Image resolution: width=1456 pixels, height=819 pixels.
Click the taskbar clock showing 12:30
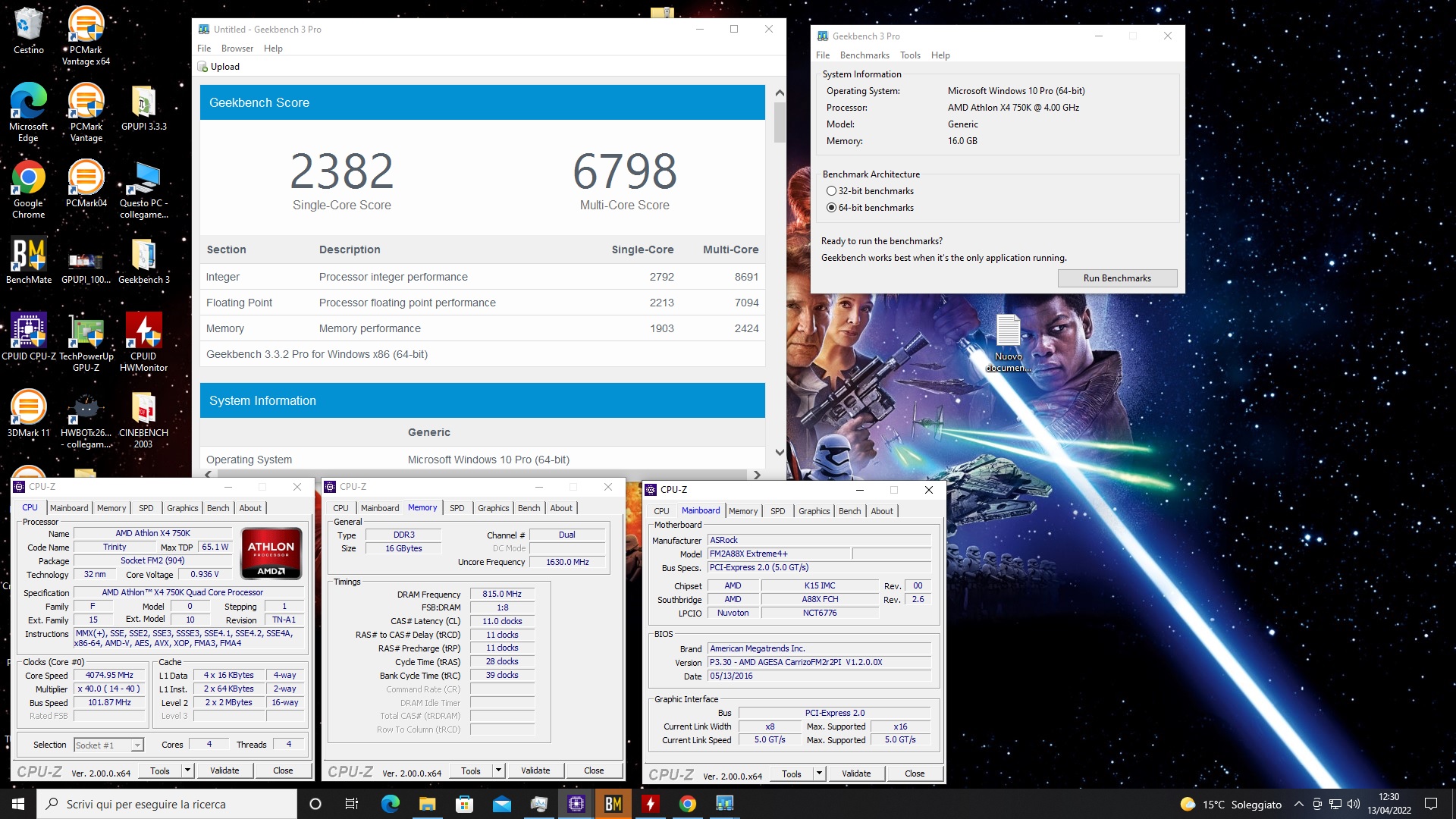1389,804
